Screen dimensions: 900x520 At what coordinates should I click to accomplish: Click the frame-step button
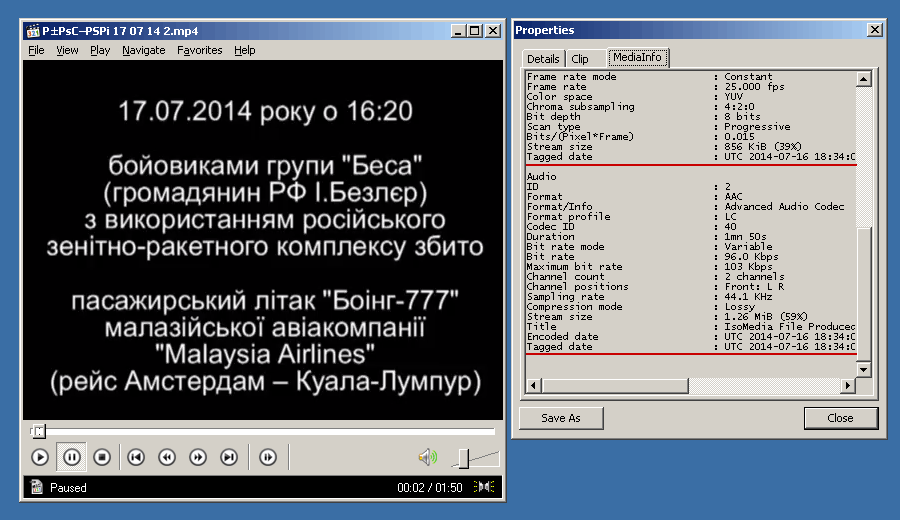(268, 457)
